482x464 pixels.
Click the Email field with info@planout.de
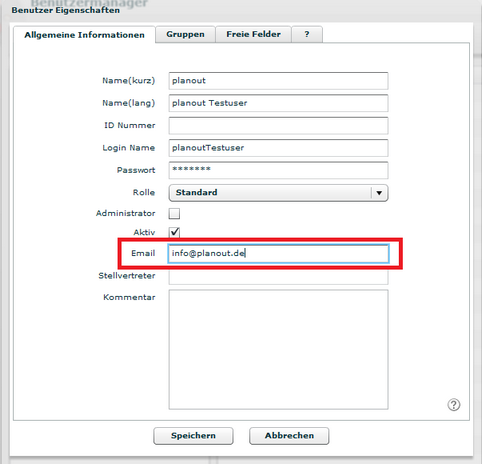(x=278, y=253)
